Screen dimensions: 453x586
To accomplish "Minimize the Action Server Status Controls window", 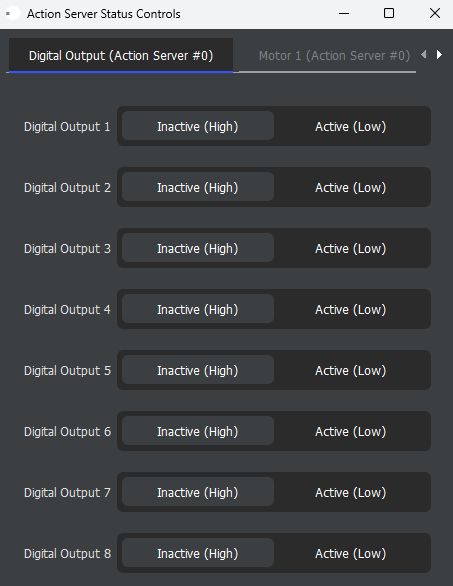I will point(344,13).
